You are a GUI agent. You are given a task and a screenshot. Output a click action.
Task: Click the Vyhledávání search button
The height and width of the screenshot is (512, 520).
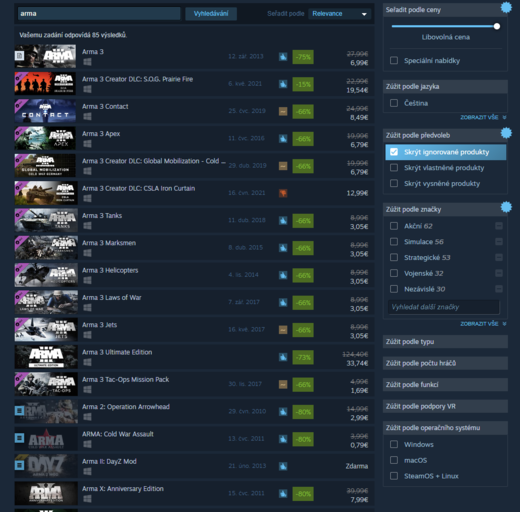click(211, 14)
